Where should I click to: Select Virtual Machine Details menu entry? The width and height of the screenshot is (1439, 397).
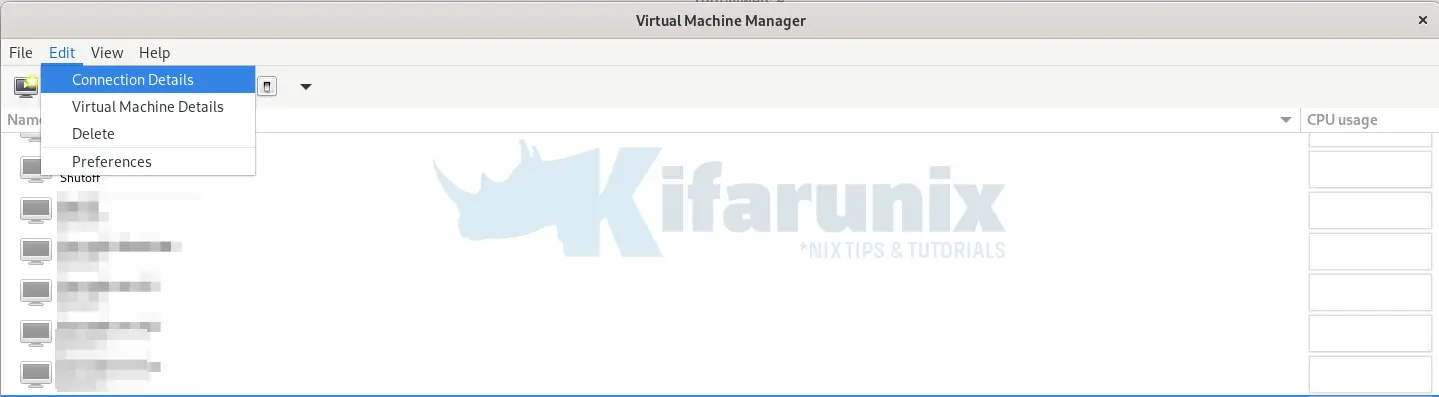[148, 107]
